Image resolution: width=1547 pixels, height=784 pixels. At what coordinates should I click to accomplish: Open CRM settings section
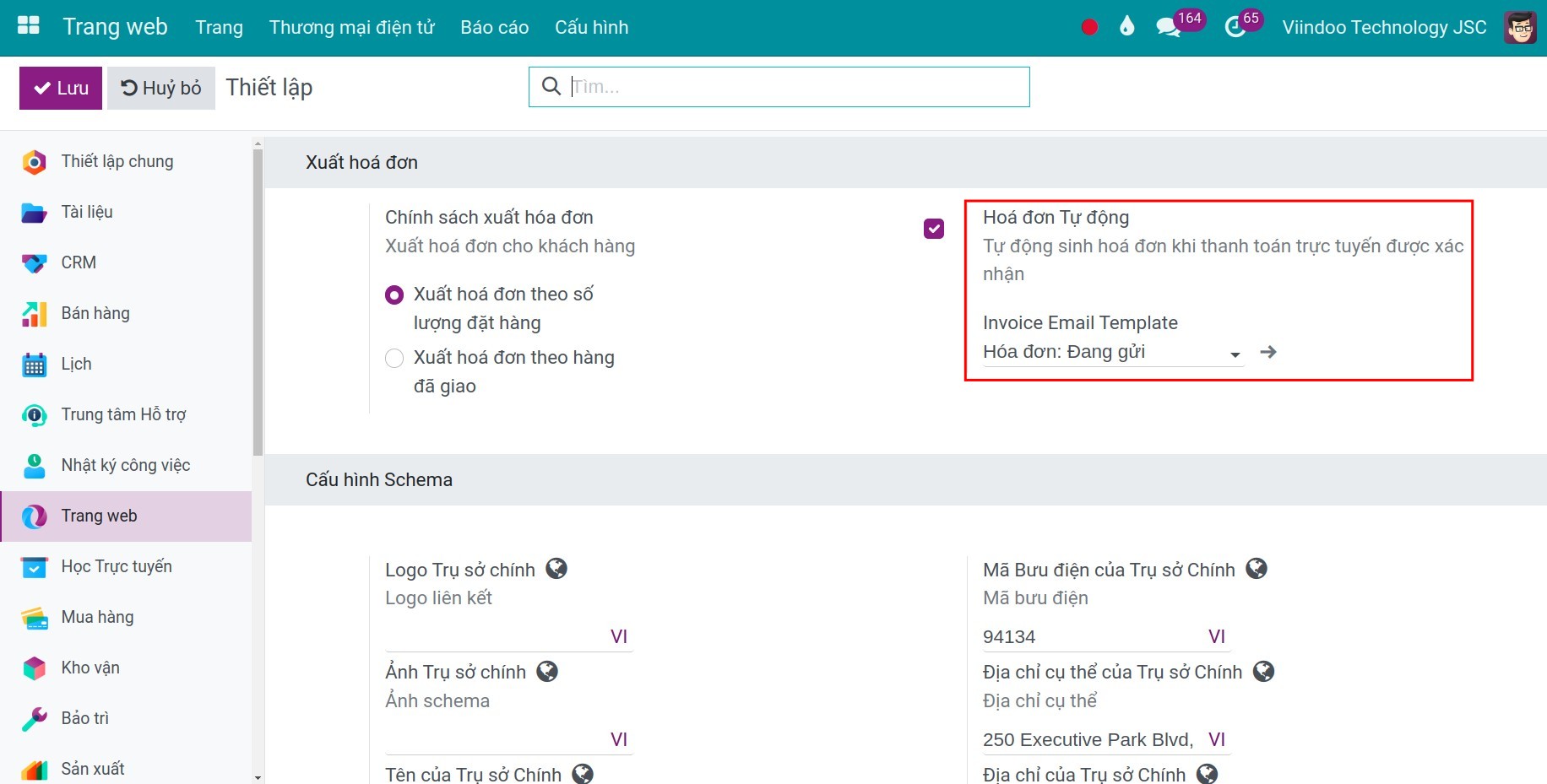point(127,262)
